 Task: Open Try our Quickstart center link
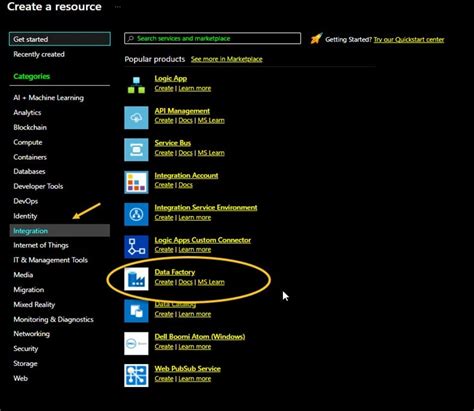409,39
